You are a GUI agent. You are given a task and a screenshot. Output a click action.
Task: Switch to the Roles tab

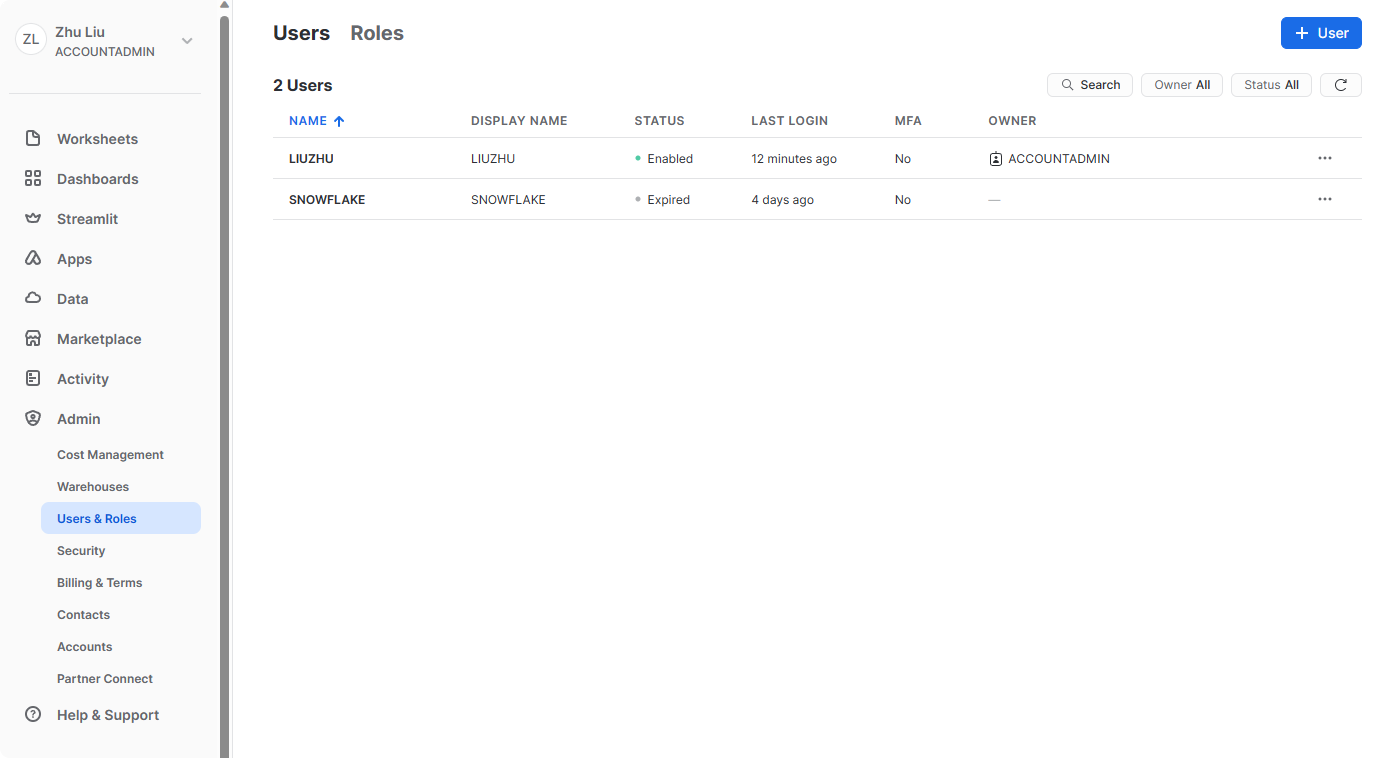click(377, 33)
